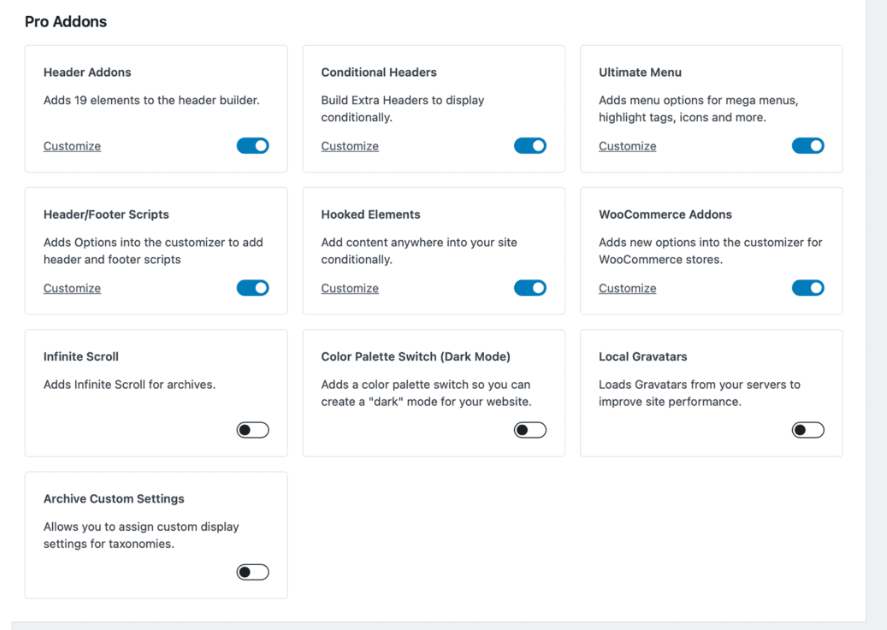Turn off Conditional Headers switch
This screenshot has width=887, height=630.
pos(530,146)
